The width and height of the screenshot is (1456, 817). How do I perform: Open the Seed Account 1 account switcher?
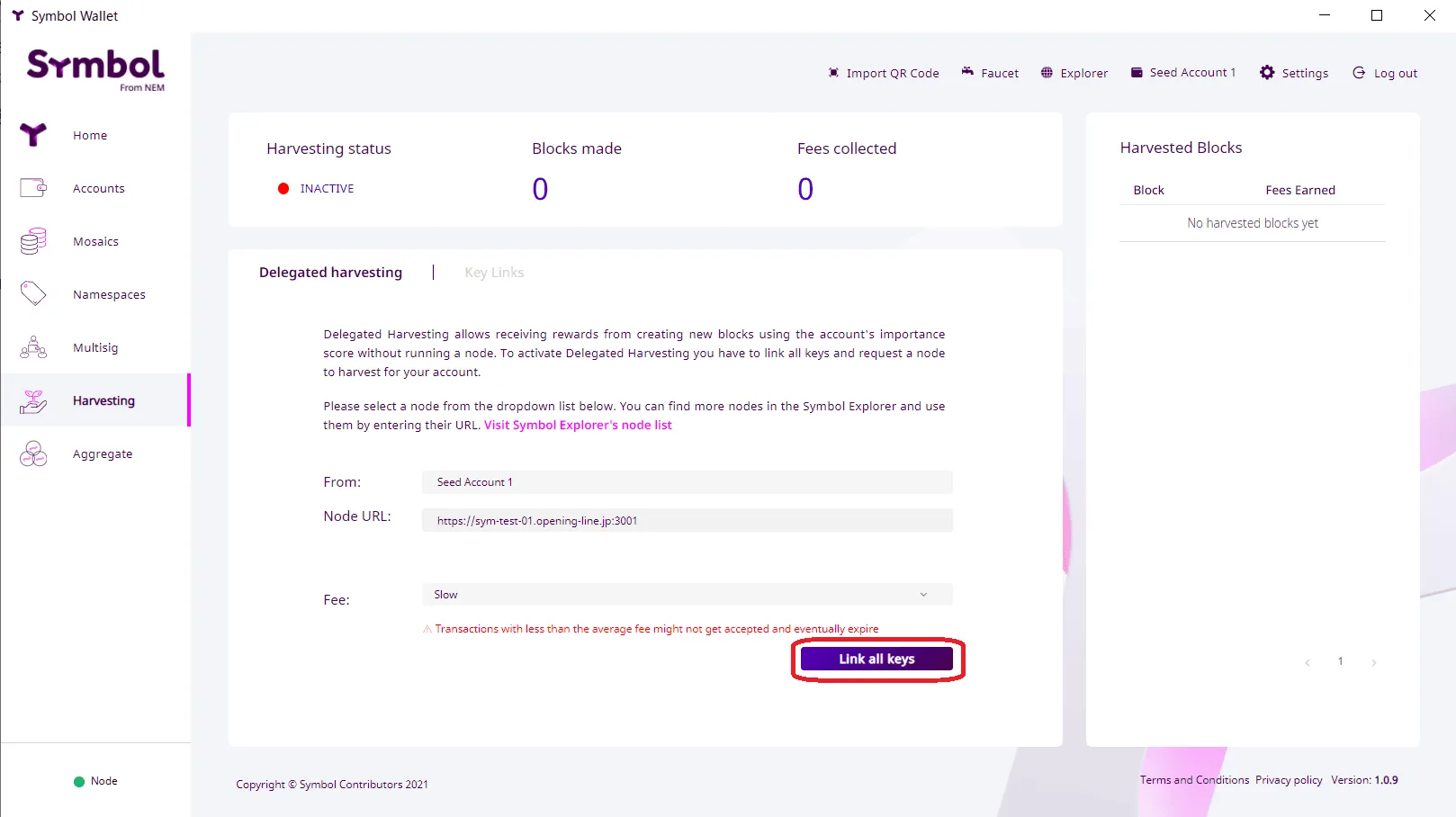[1183, 73]
